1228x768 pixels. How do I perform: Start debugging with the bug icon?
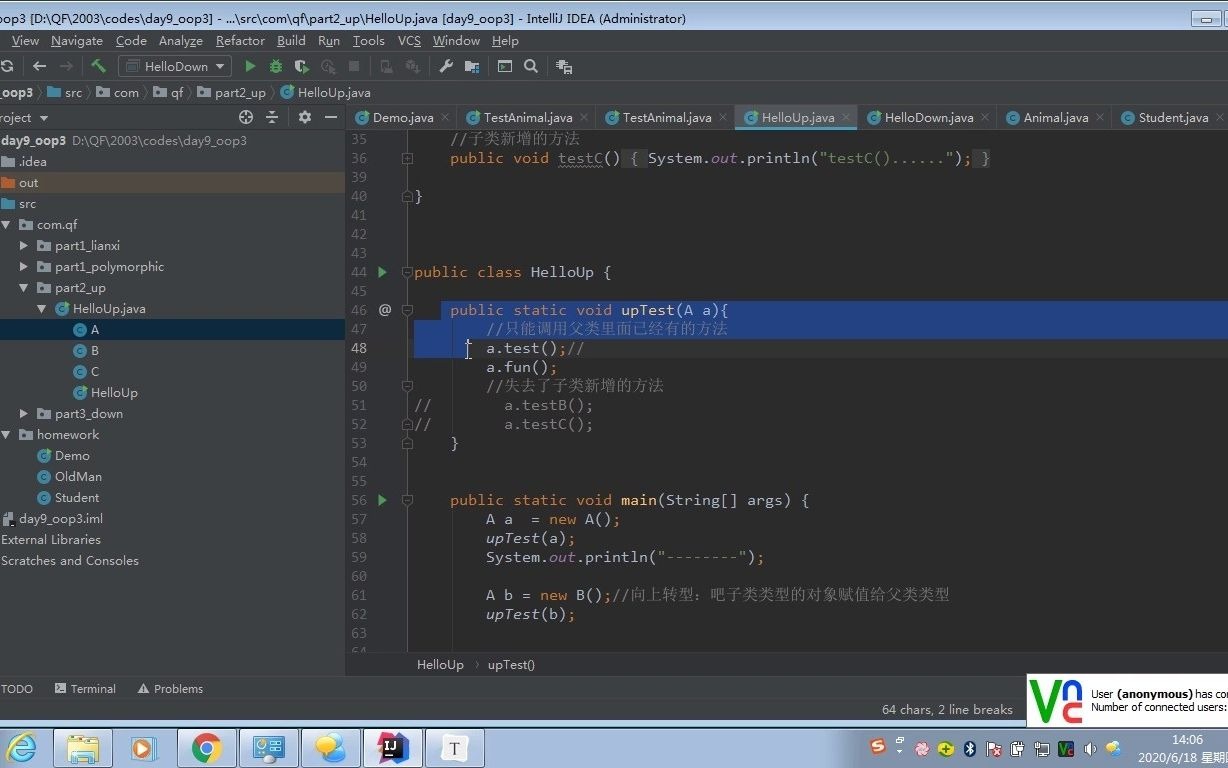(275, 66)
